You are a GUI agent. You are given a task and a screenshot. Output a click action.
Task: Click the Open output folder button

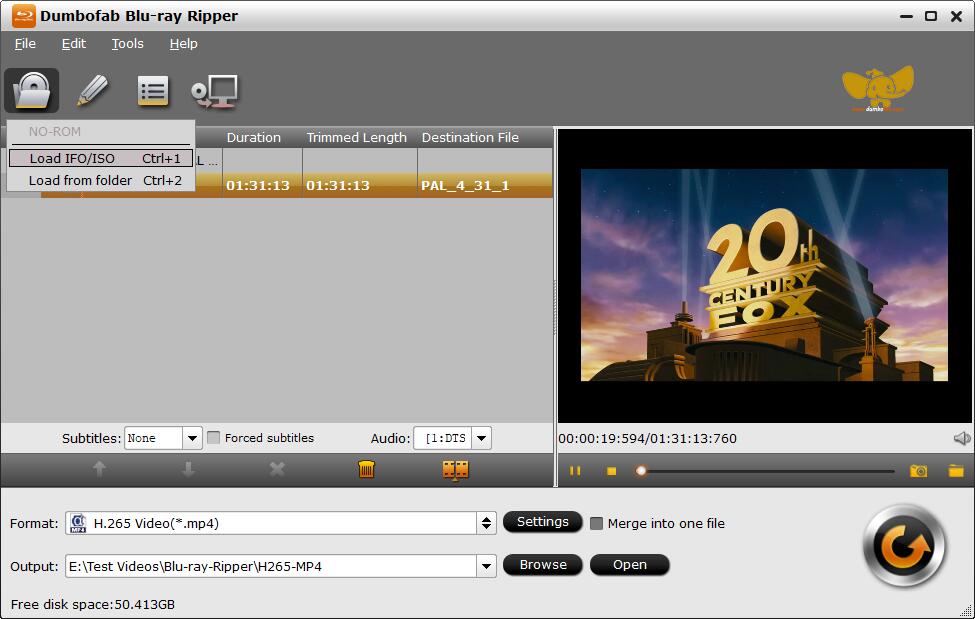pos(630,565)
